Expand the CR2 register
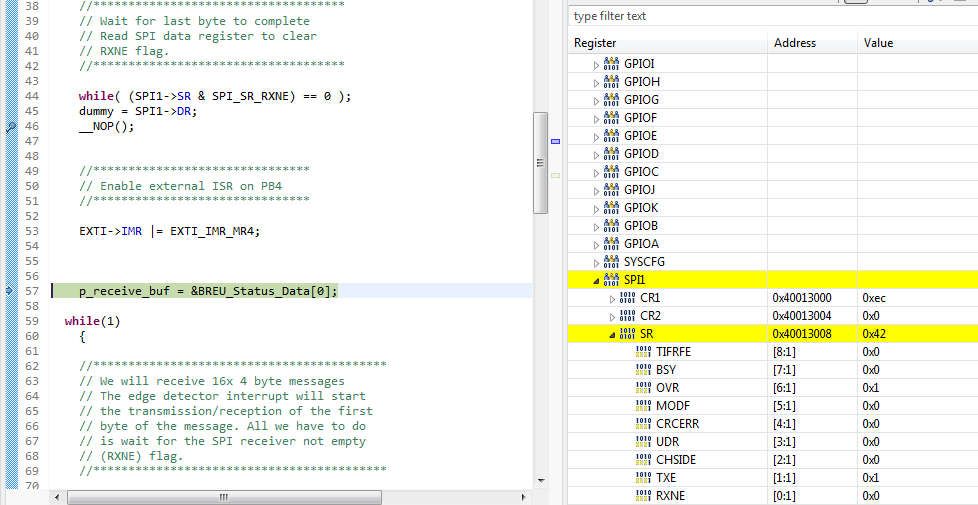This screenshot has height=505, width=978. [612, 317]
